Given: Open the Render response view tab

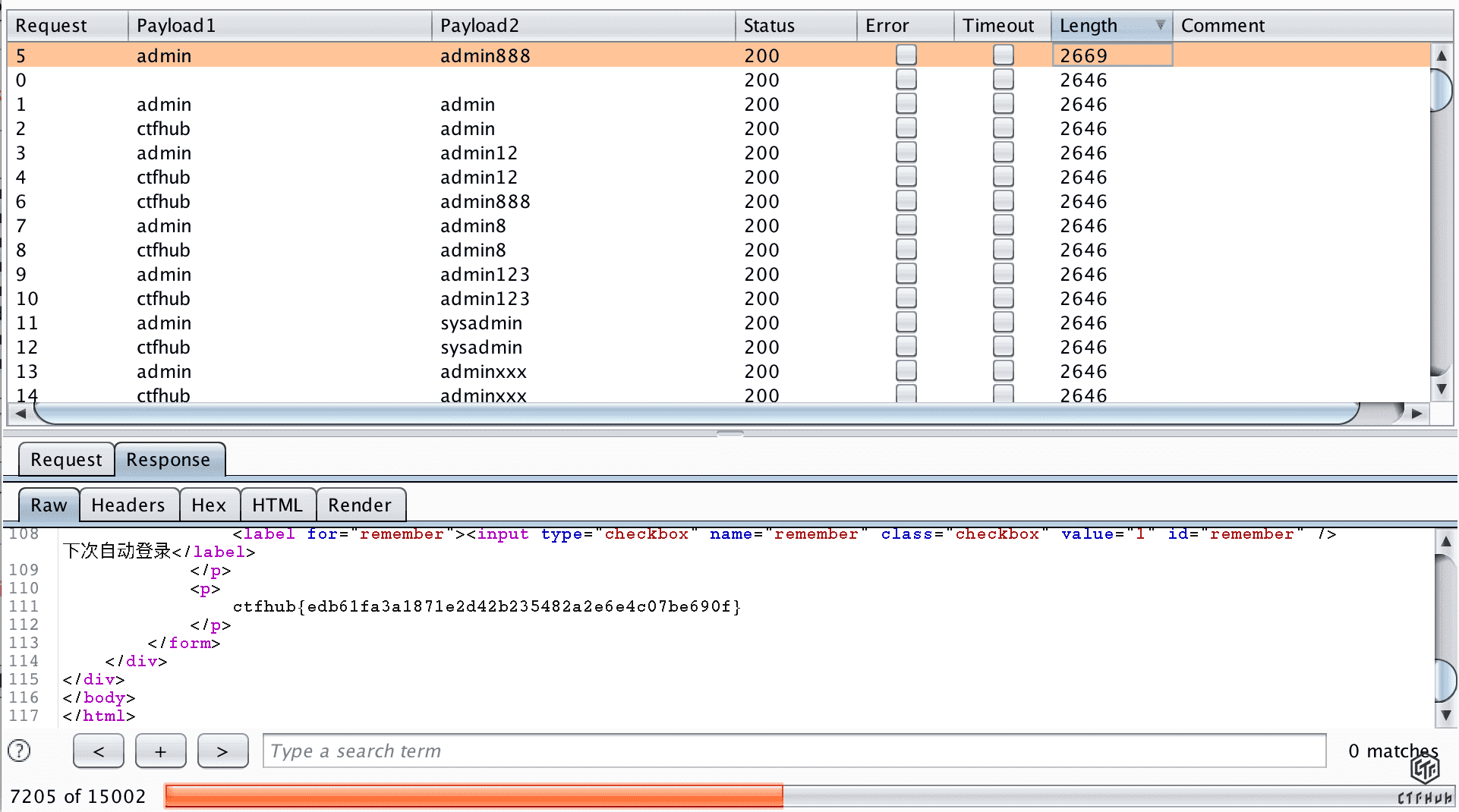Looking at the screenshot, I should (360, 505).
